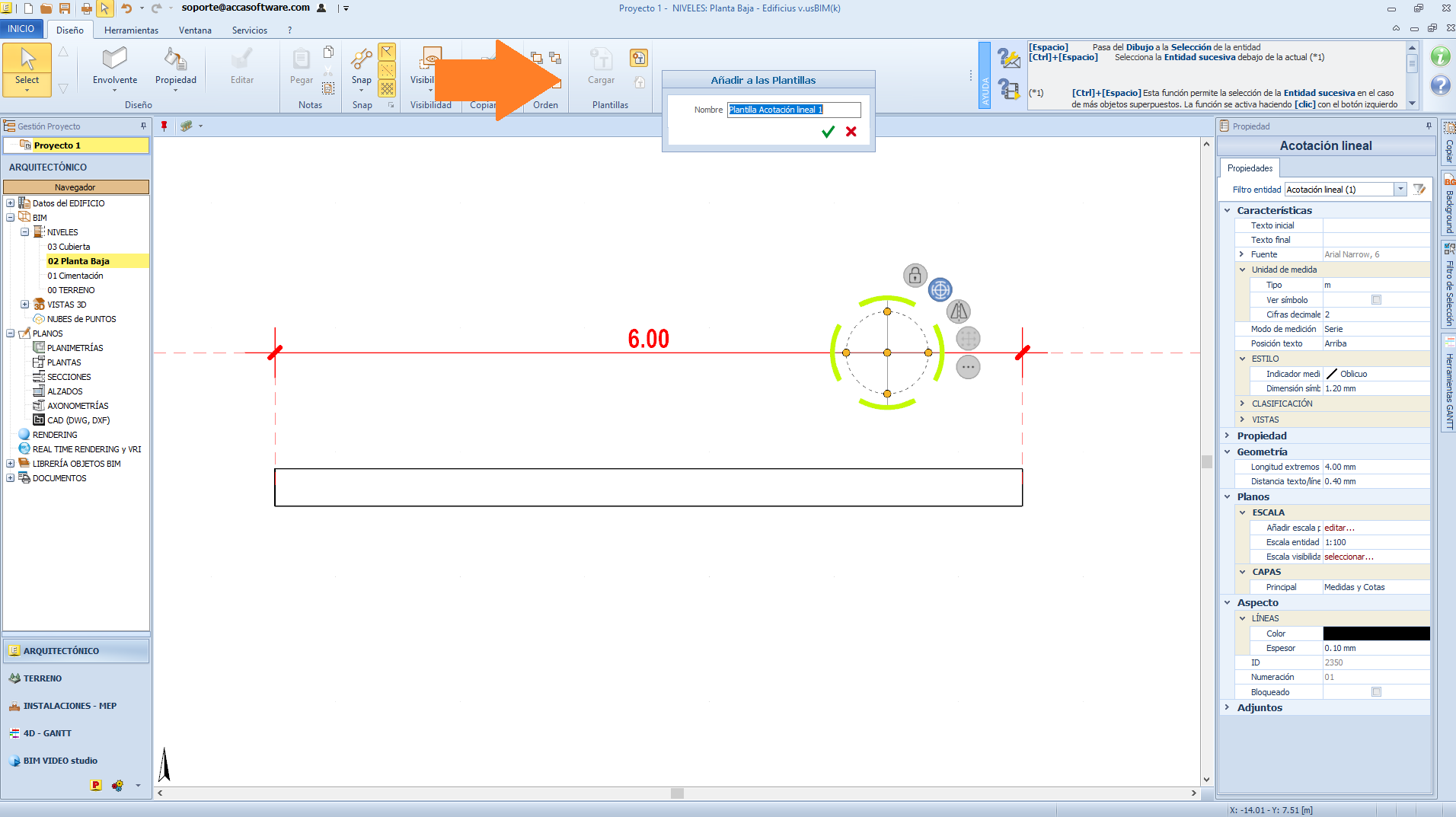Viewport: 1456px width, 817px height.
Task: Click the Snap tool icon
Action: (x=362, y=59)
